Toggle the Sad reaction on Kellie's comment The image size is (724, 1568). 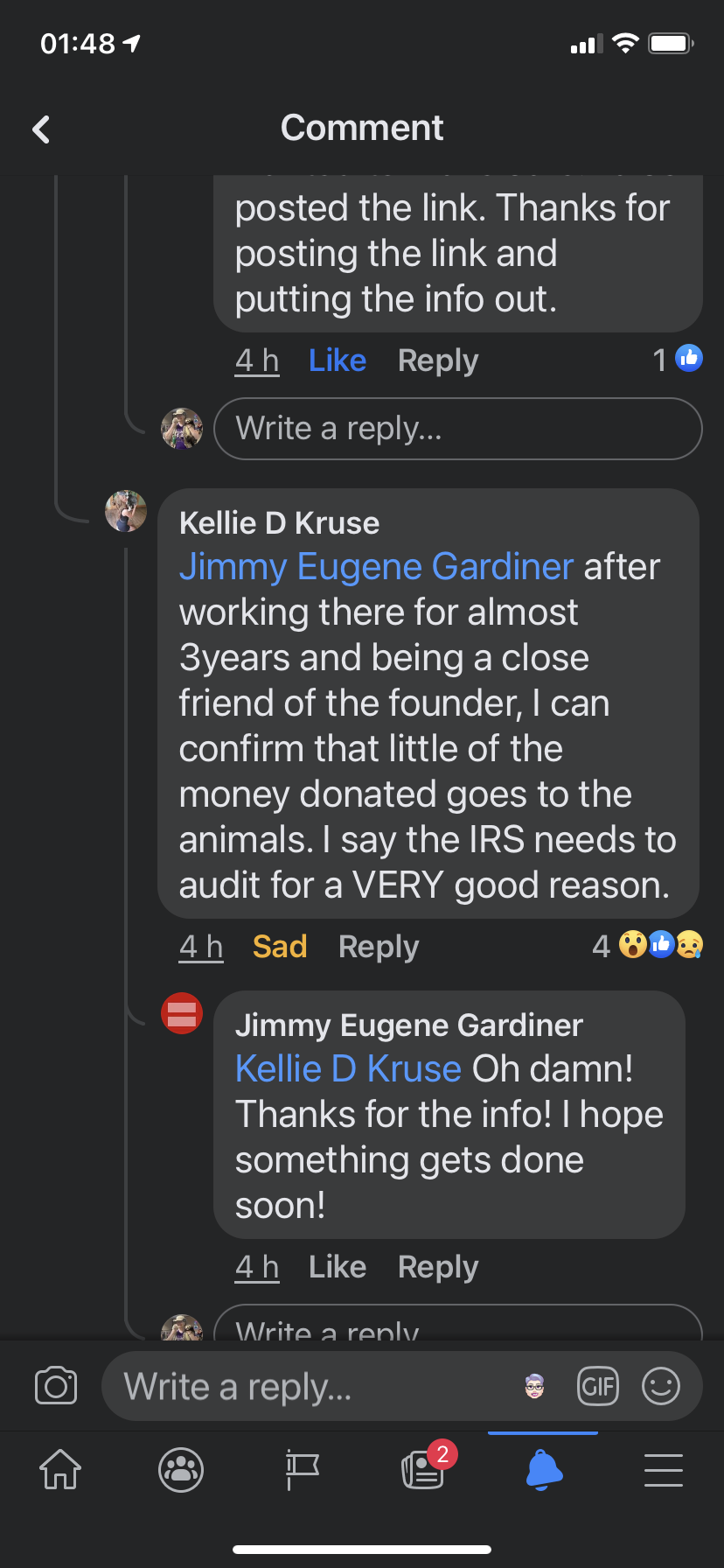(x=280, y=947)
